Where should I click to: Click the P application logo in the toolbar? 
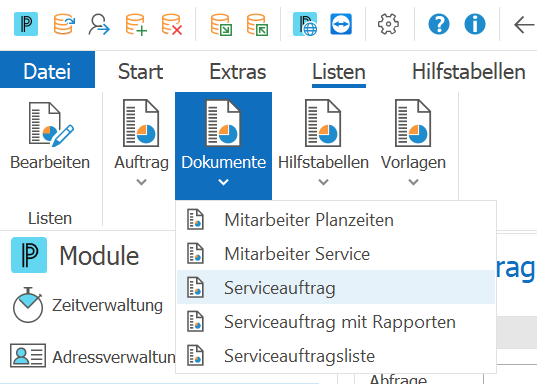click(x=26, y=24)
